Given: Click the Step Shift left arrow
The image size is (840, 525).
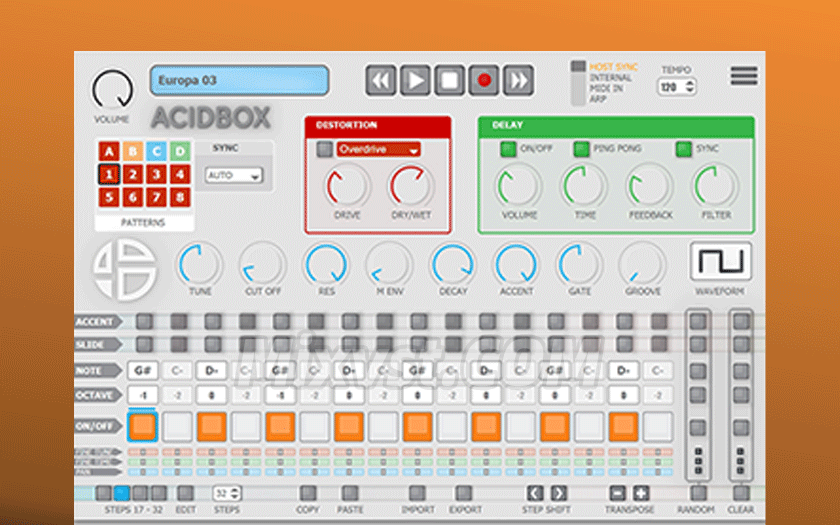Looking at the screenshot, I should point(535,493).
